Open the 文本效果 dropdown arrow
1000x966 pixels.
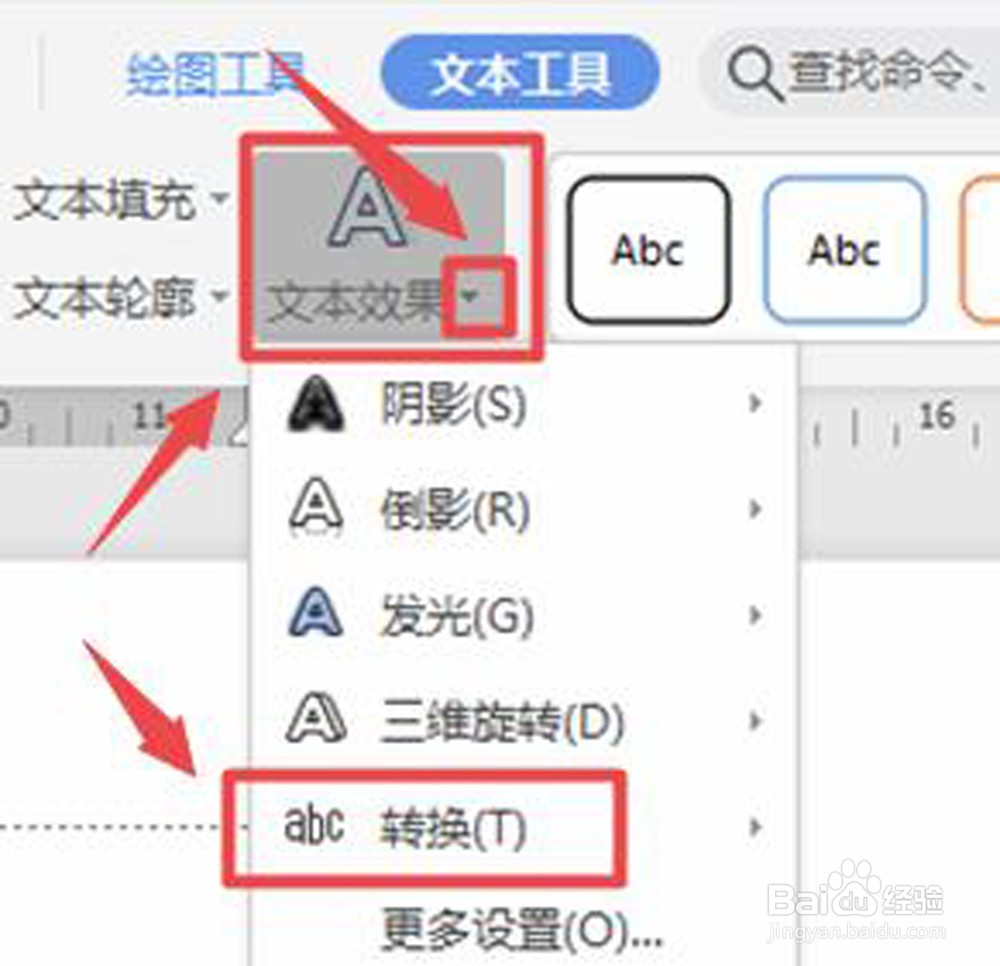[x=470, y=296]
